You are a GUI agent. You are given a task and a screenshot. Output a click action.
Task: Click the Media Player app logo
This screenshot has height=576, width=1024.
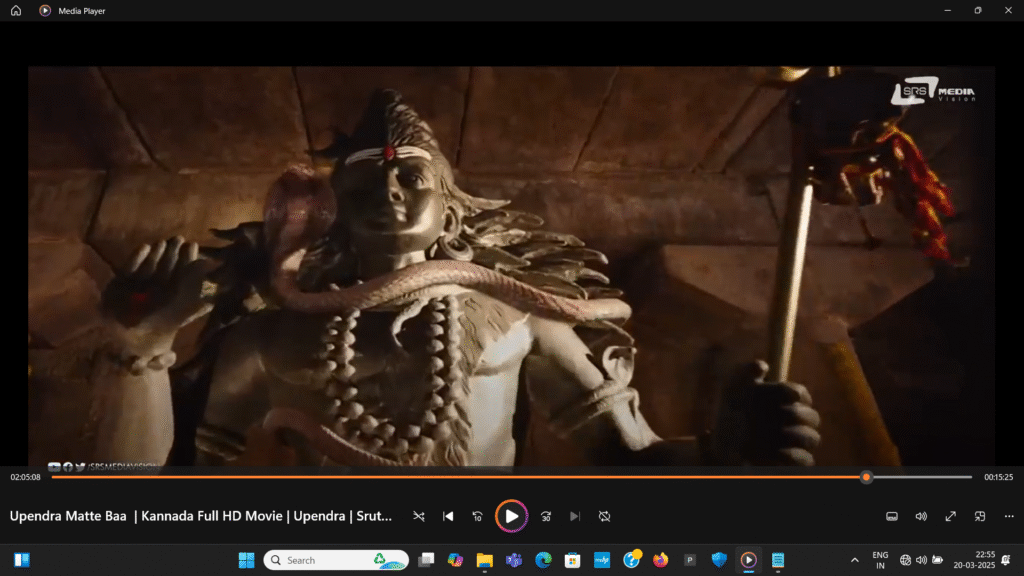click(45, 10)
